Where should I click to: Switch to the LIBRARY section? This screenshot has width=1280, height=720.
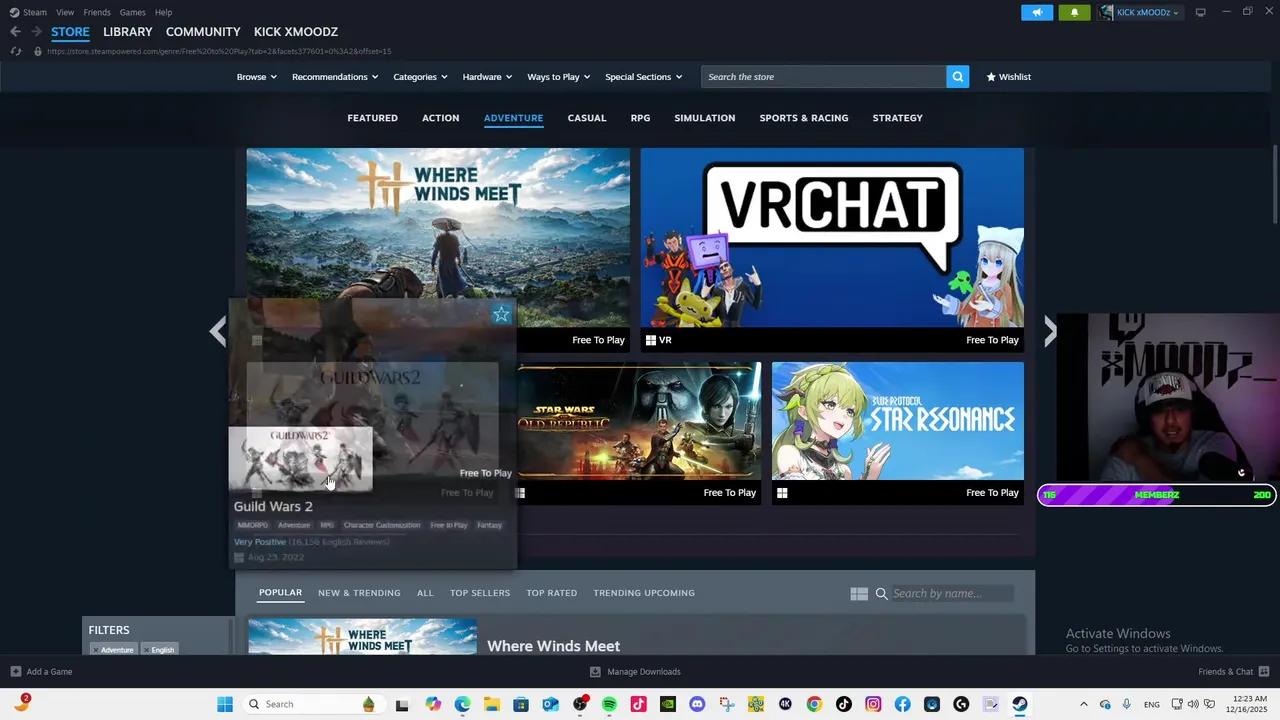128,32
